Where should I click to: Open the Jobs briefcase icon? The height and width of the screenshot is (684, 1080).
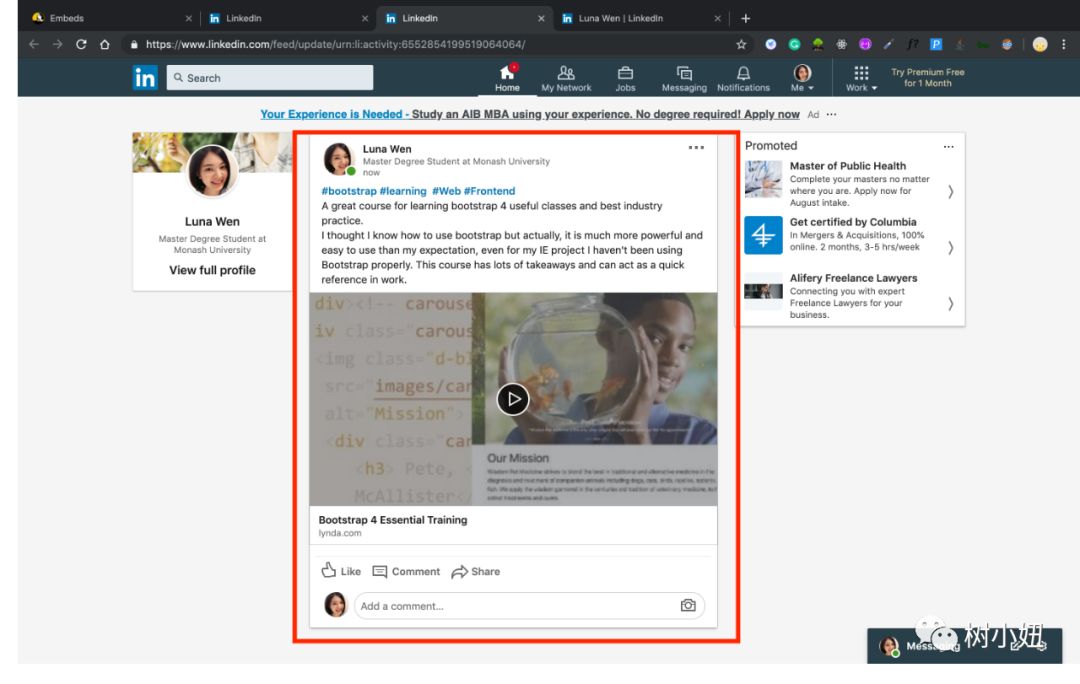(x=625, y=78)
